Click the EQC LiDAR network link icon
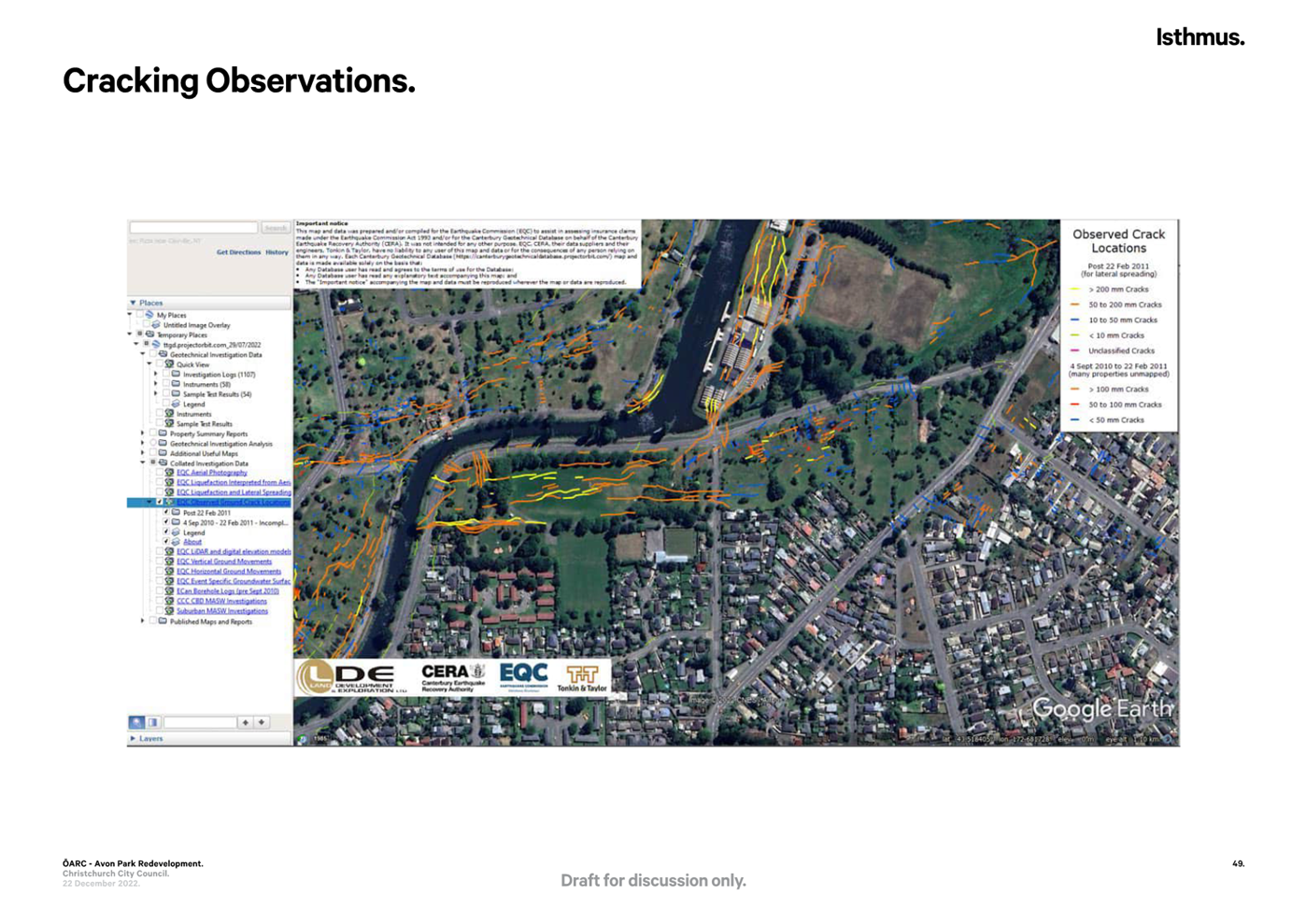This screenshot has height=924, width=1306. click(169, 551)
